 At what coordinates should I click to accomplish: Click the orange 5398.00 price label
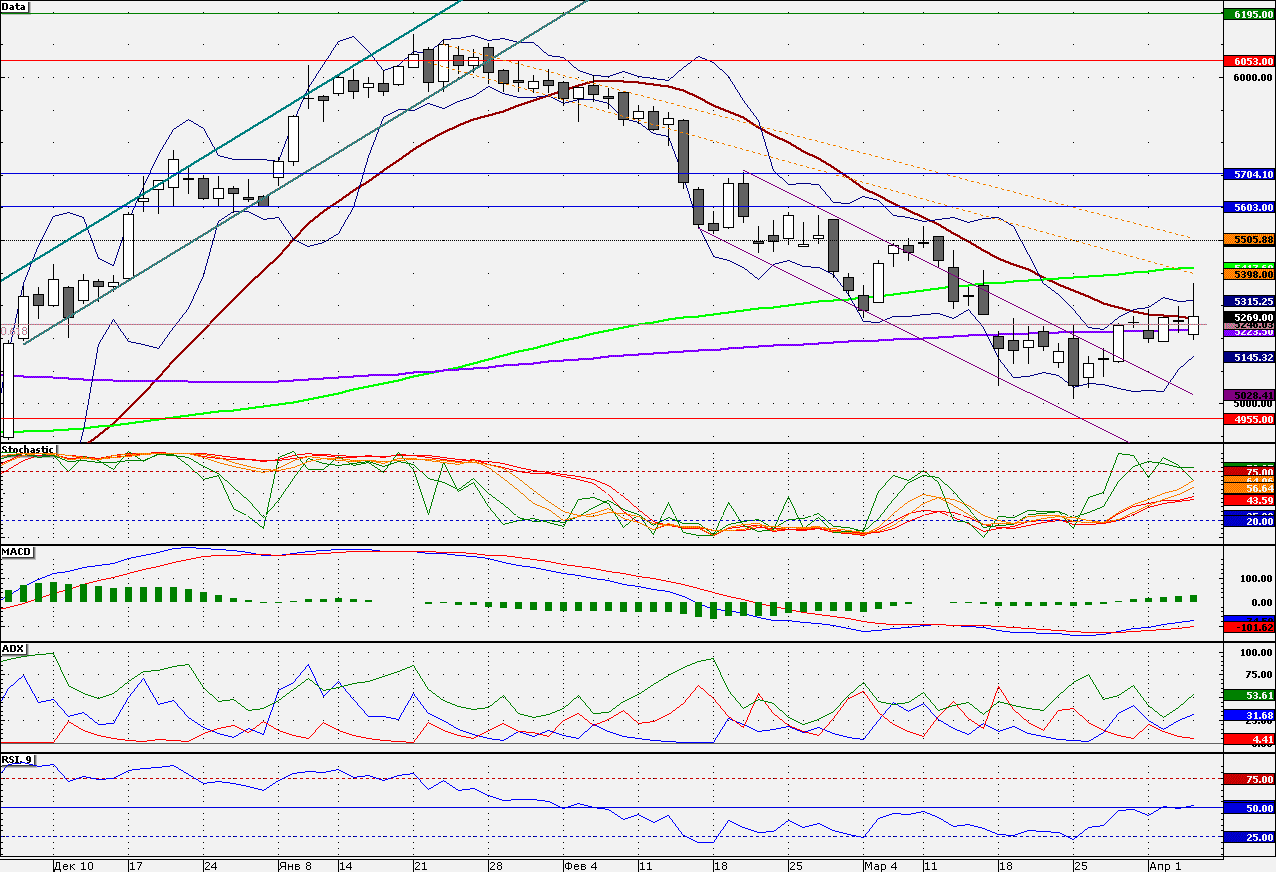(1248, 275)
